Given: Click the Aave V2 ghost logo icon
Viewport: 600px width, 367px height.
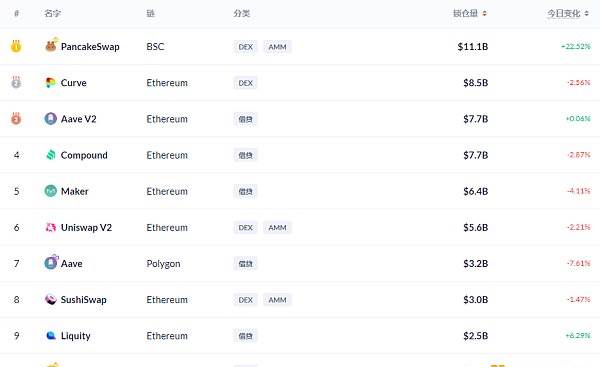Looking at the screenshot, I should pos(51,119).
